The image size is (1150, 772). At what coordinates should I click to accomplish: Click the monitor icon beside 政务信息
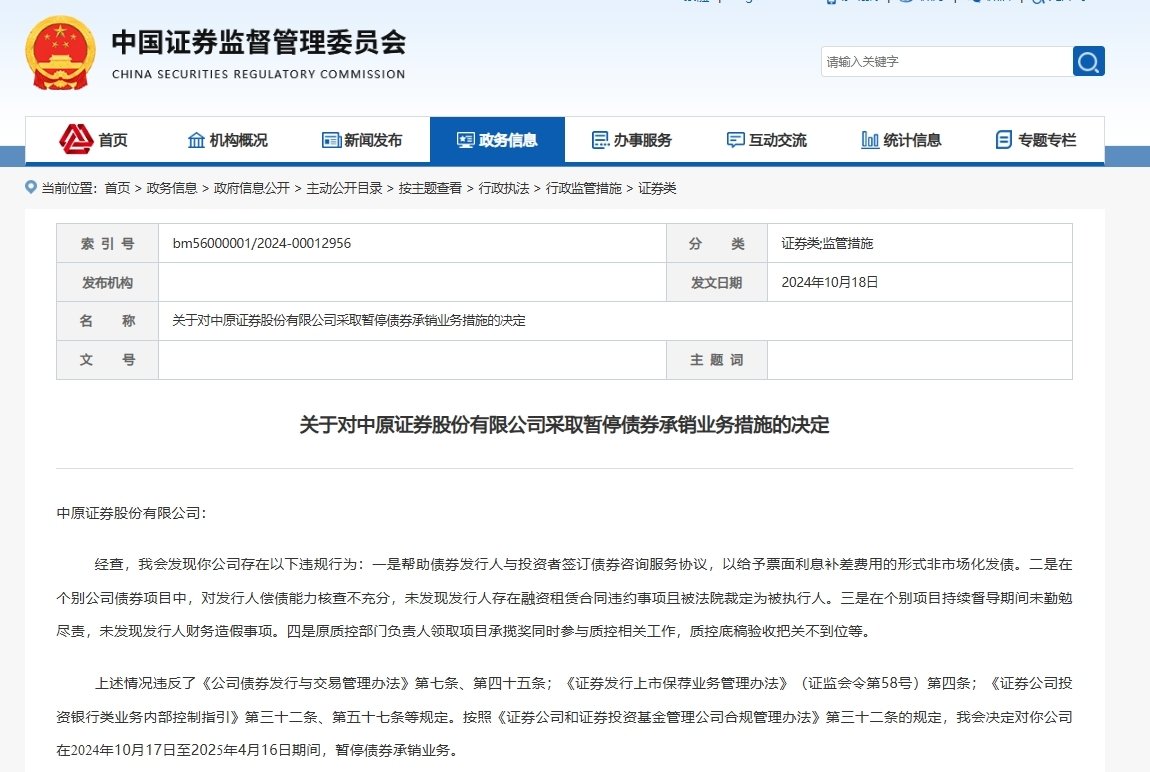(x=466, y=140)
